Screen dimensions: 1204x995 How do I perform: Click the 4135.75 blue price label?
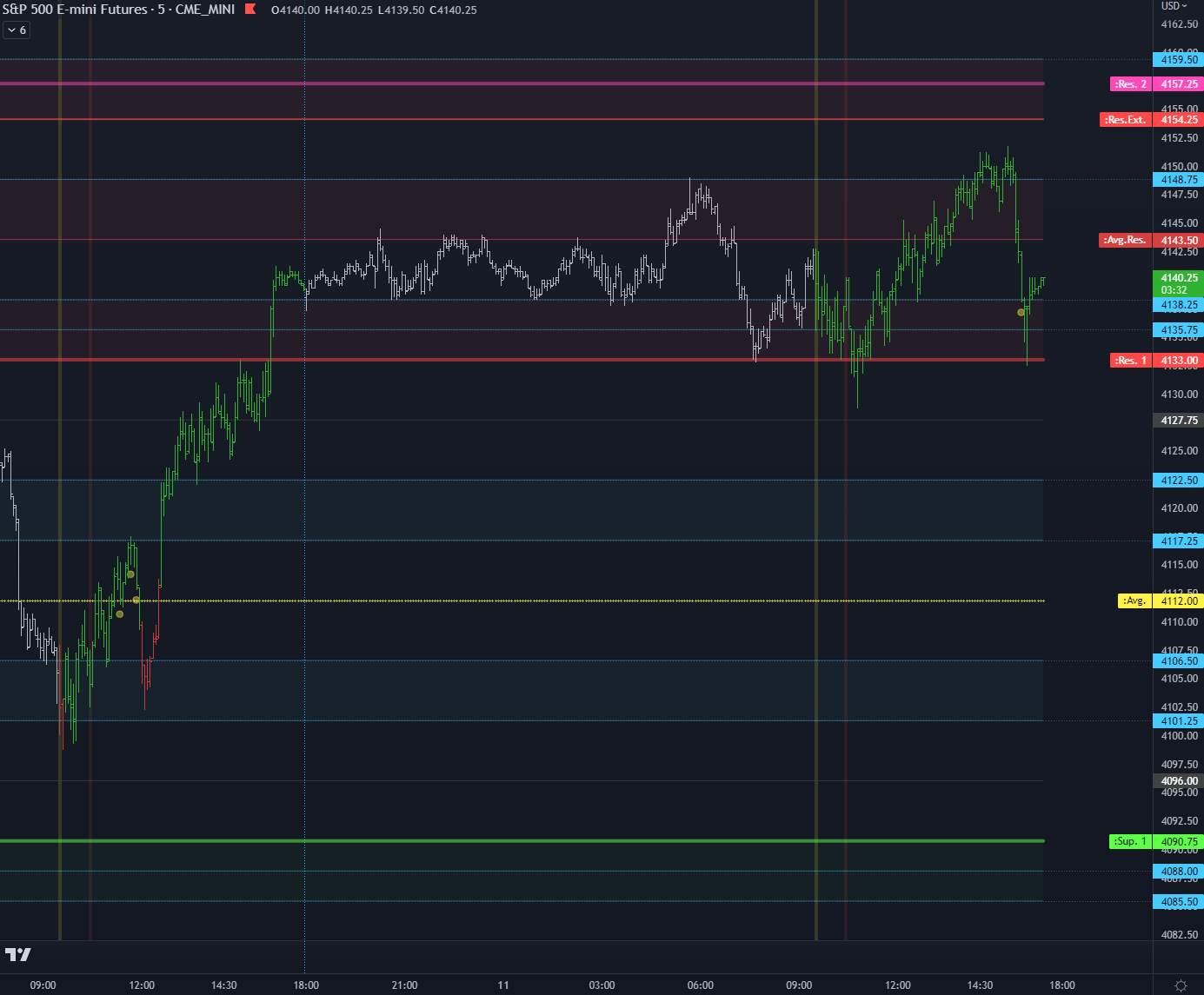[1179, 330]
